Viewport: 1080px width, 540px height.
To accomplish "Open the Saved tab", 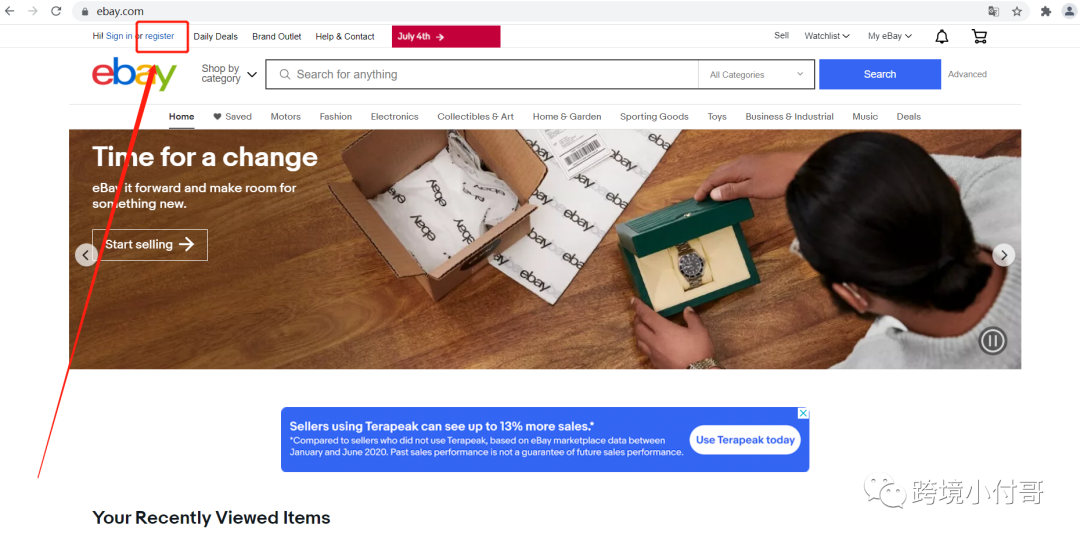I will click(x=232, y=116).
